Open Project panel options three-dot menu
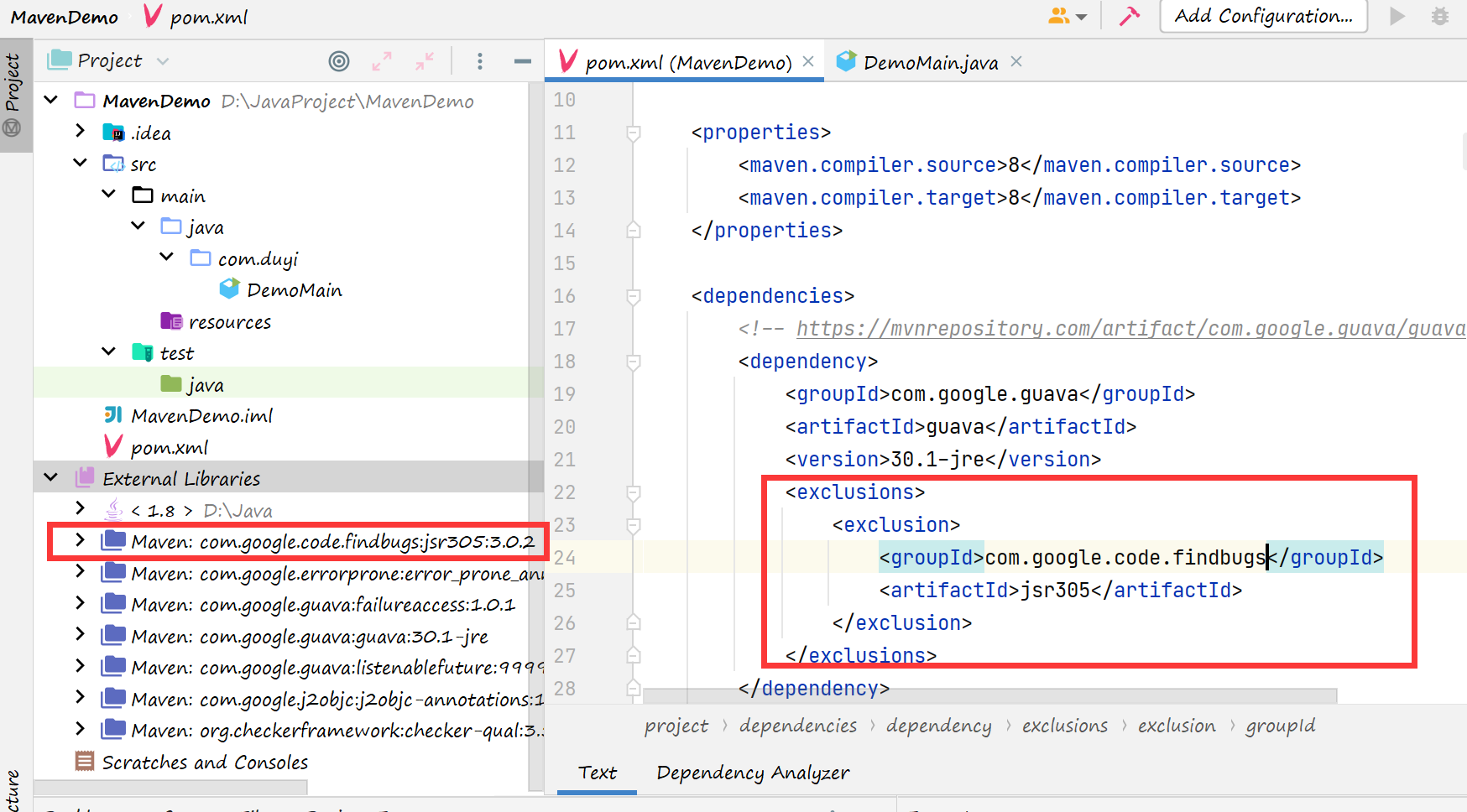This screenshot has height=812, width=1467. pyautogui.click(x=479, y=60)
